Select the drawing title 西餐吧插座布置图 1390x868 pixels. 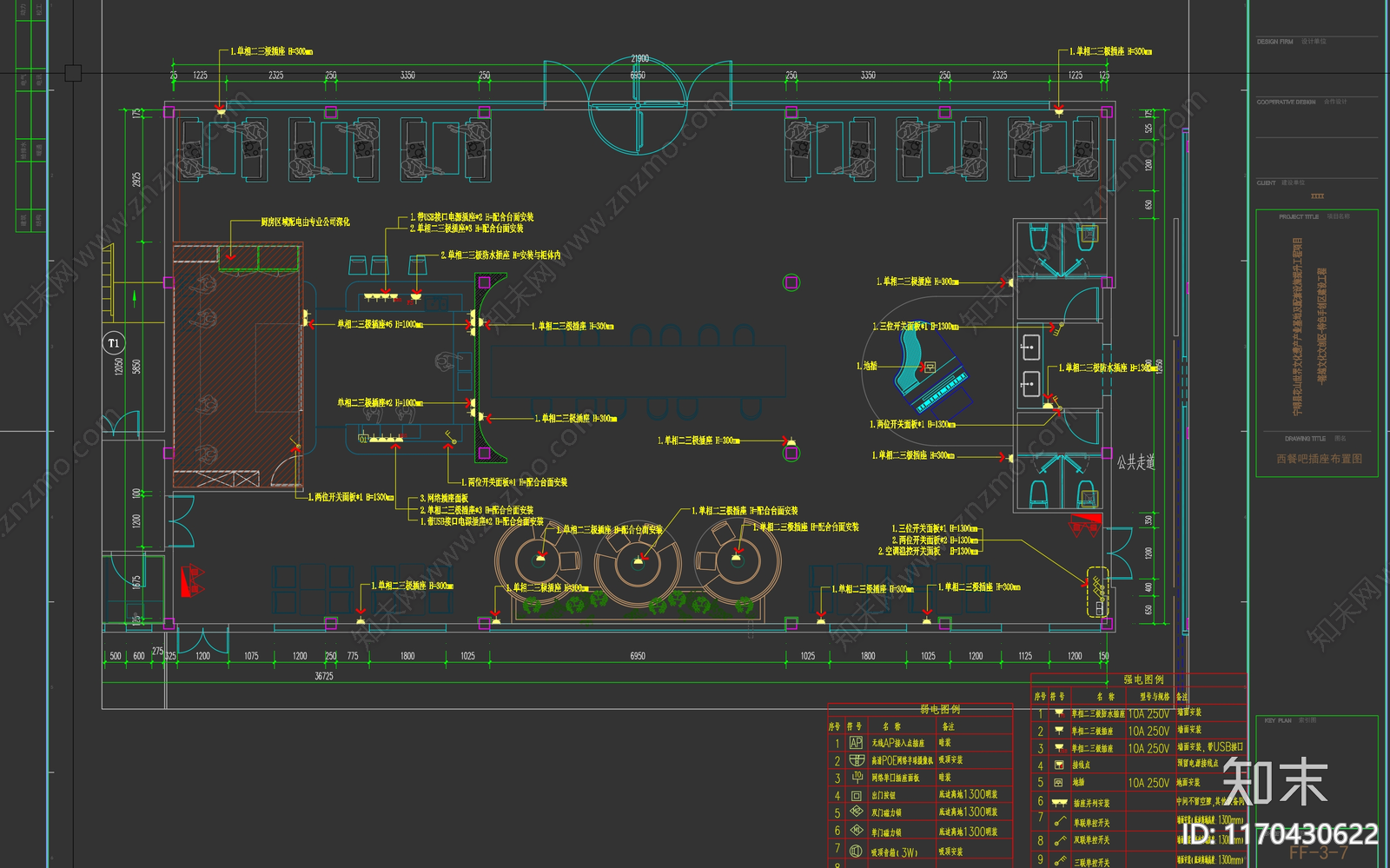pos(1319,459)
